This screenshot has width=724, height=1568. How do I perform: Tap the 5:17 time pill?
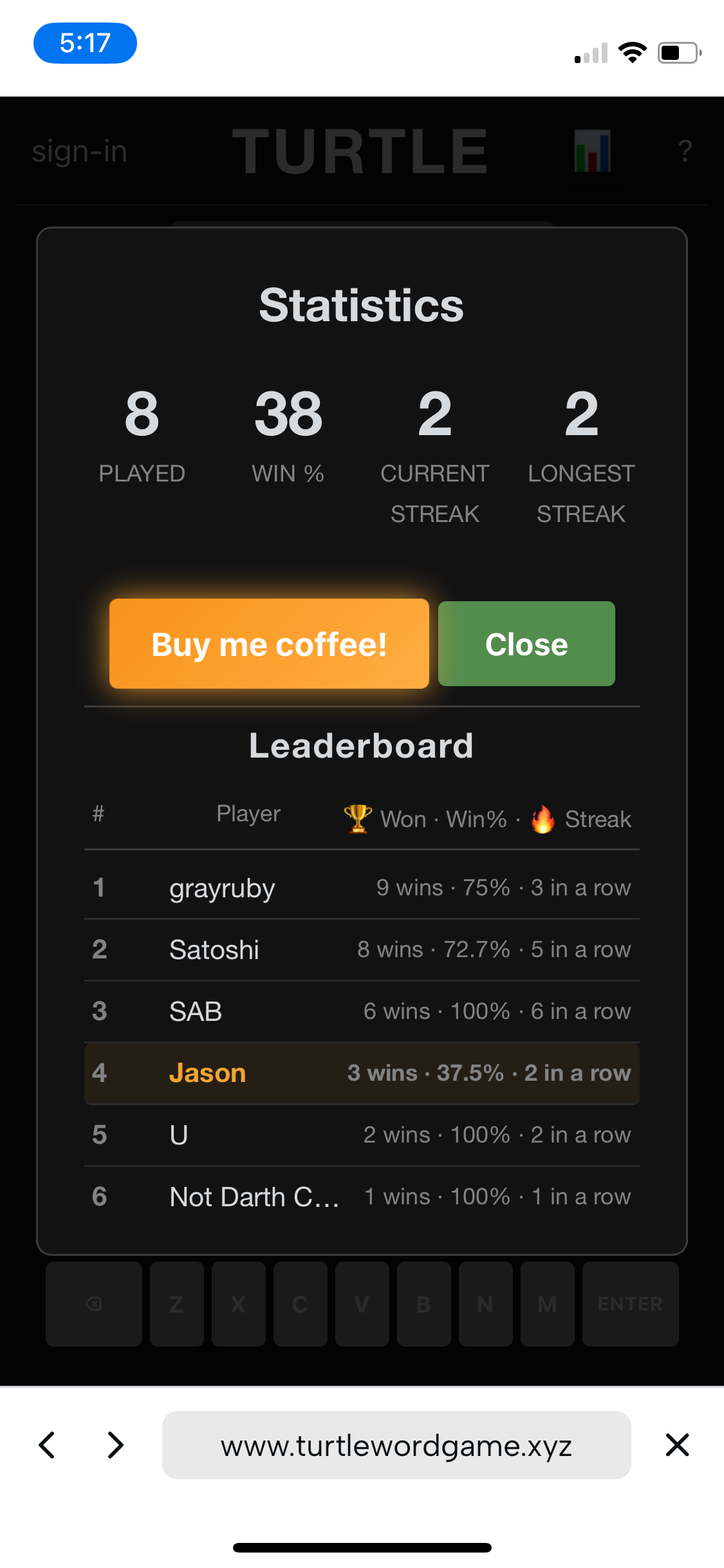coord(85,43)
